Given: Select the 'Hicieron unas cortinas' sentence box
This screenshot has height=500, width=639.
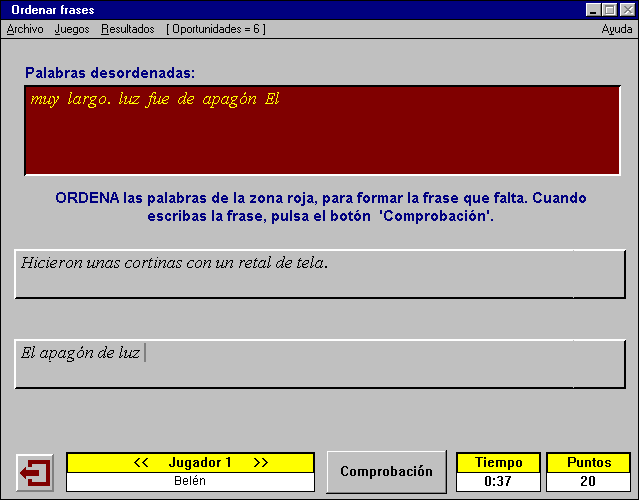Looking at the screenshot, I should click(x=320, y=273).
